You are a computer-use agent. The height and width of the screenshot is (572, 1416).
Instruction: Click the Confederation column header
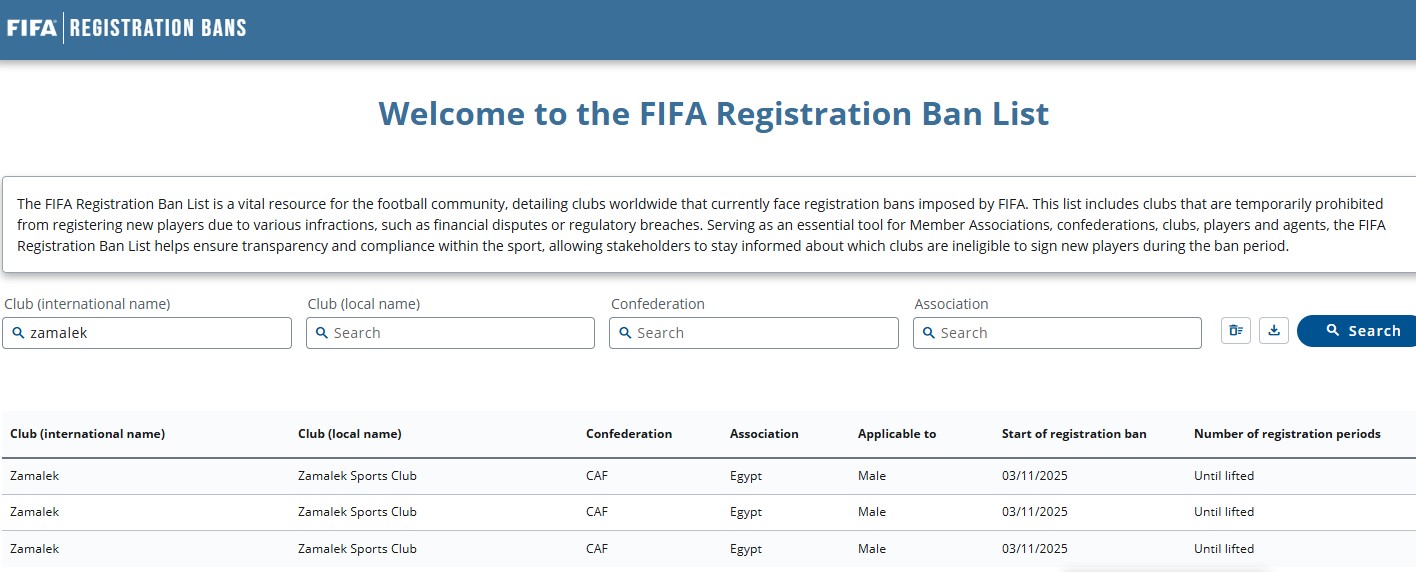click(629, 434)
